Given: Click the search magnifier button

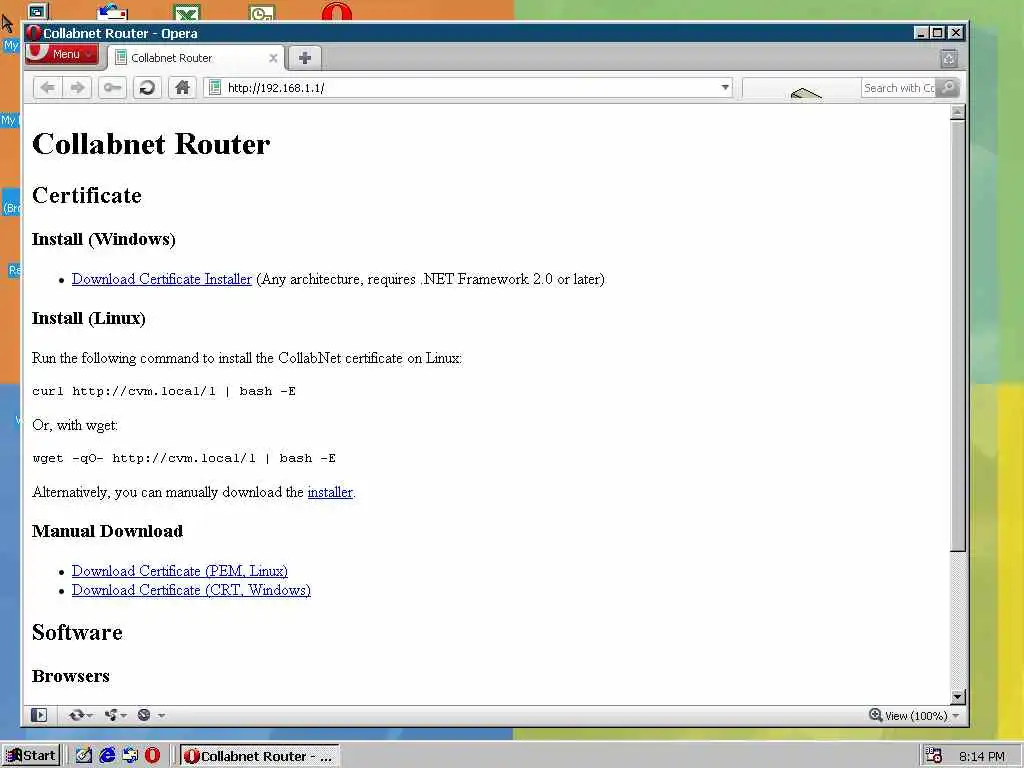Looking at the screenshot, I should point(948,88).
